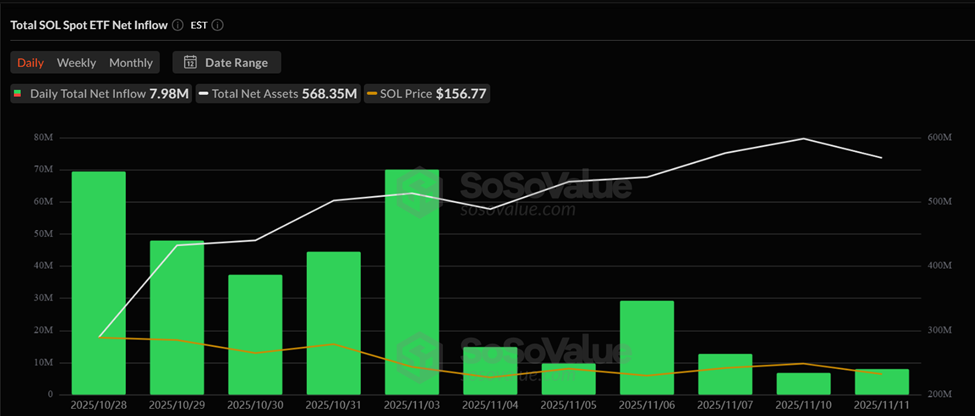Click the info icon beside the chart title
This screenshot has width=975, height=416.
[177, 25]
